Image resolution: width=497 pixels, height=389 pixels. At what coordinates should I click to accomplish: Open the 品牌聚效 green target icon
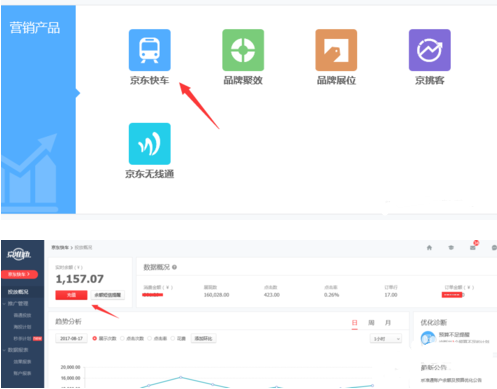[243, 50]
